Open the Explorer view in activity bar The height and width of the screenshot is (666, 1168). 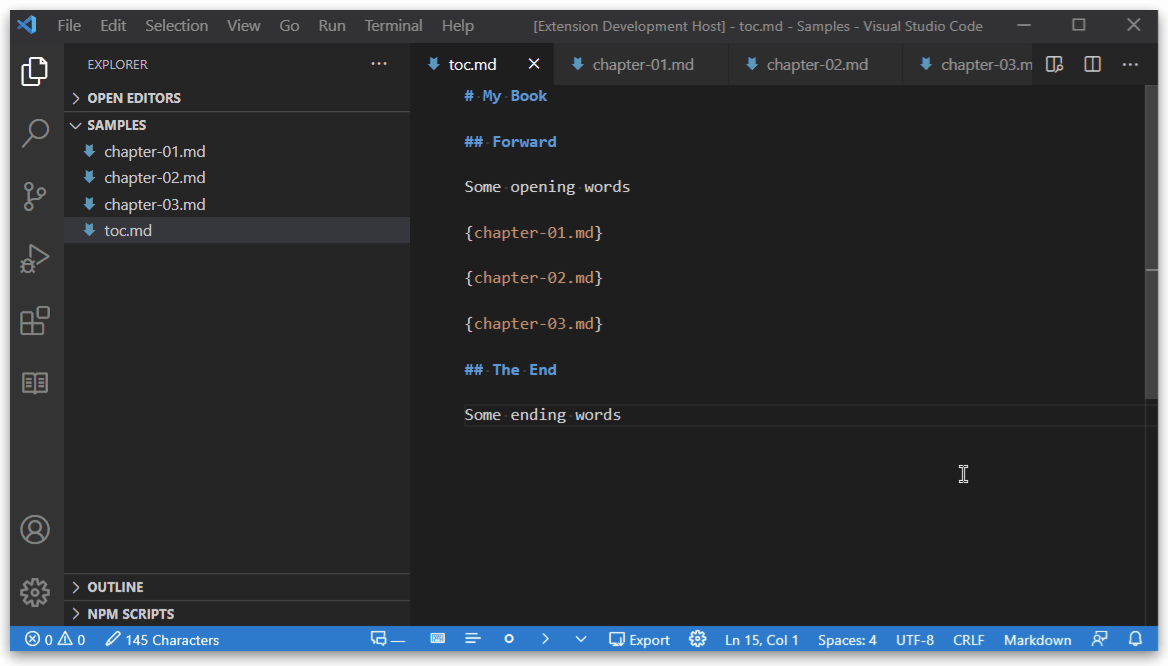(x=34, y=72)
